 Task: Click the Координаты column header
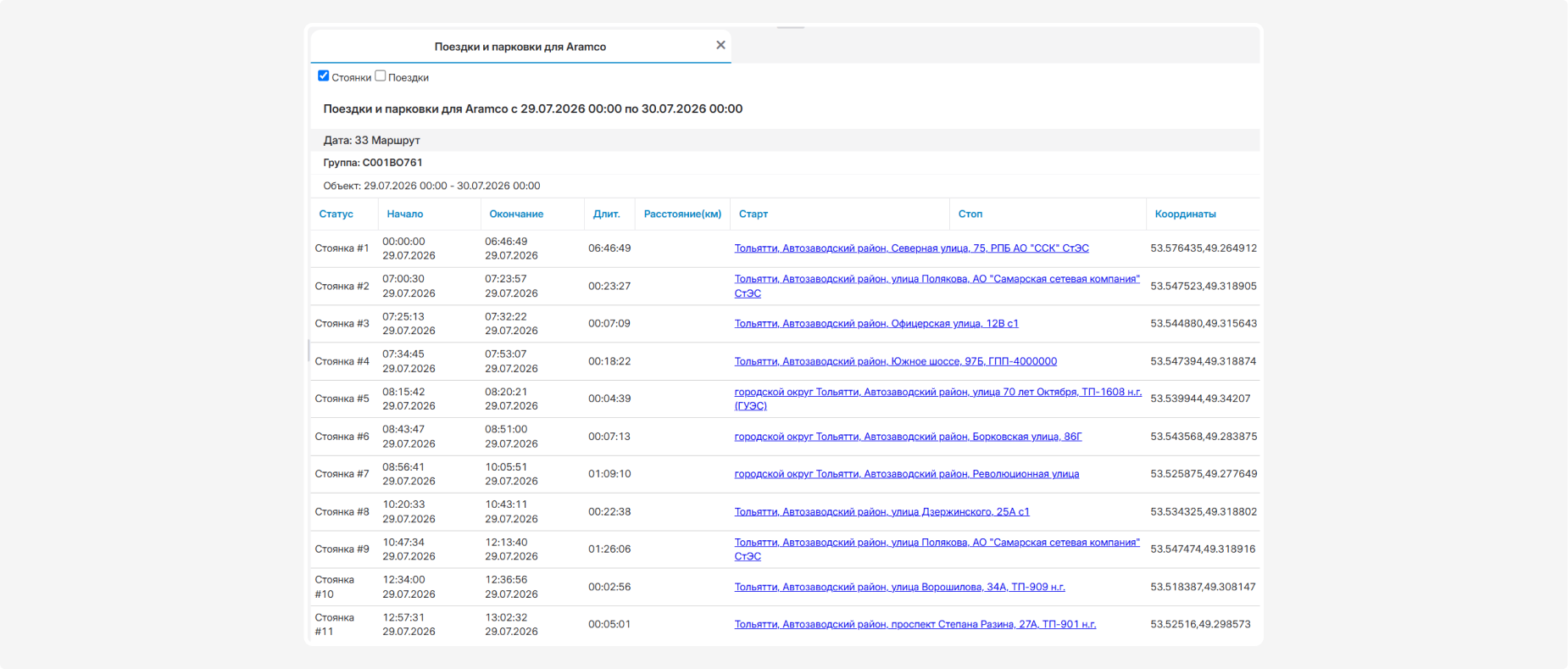click(1185, 215)
